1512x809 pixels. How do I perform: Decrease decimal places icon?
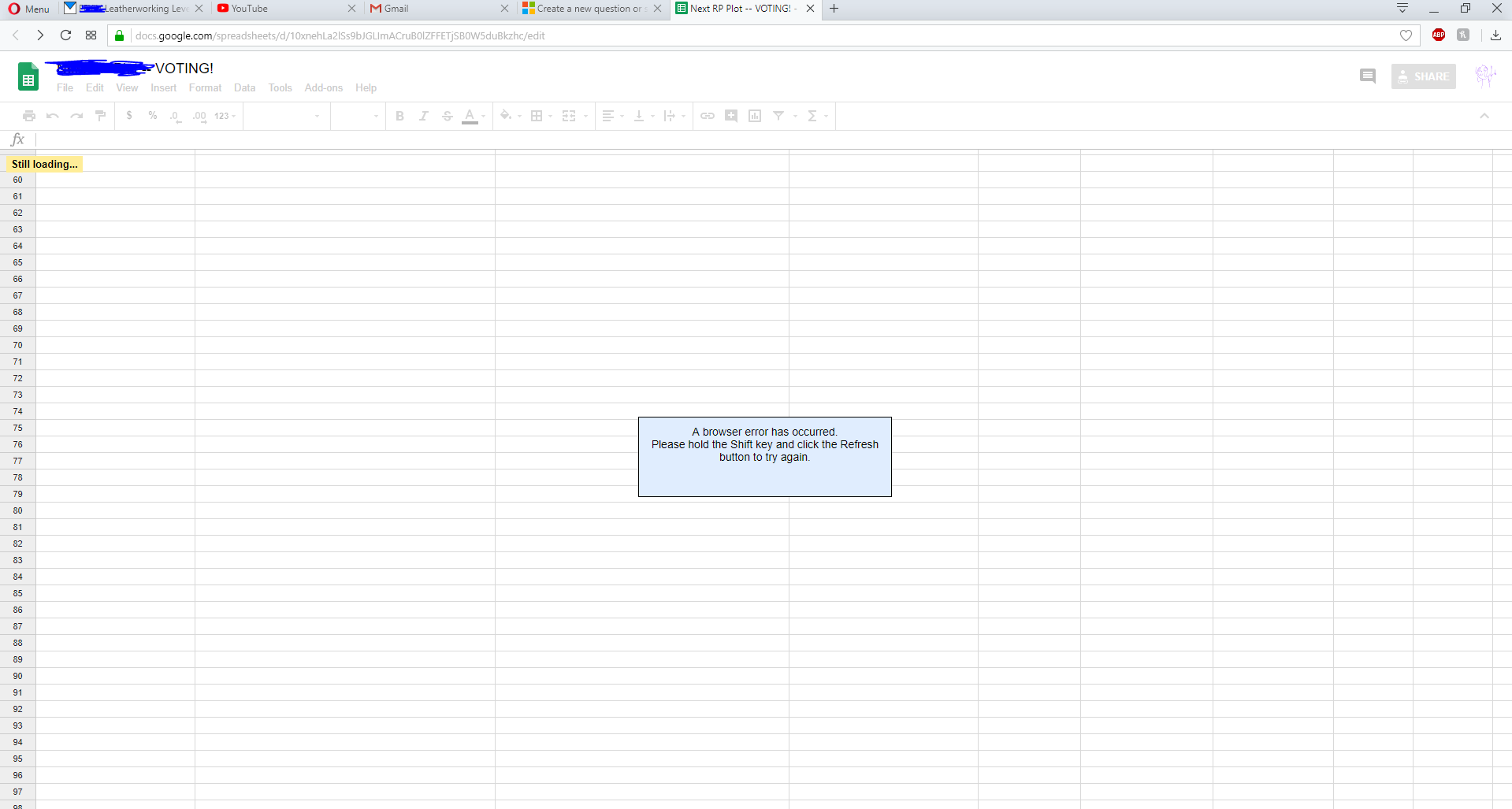176,116
